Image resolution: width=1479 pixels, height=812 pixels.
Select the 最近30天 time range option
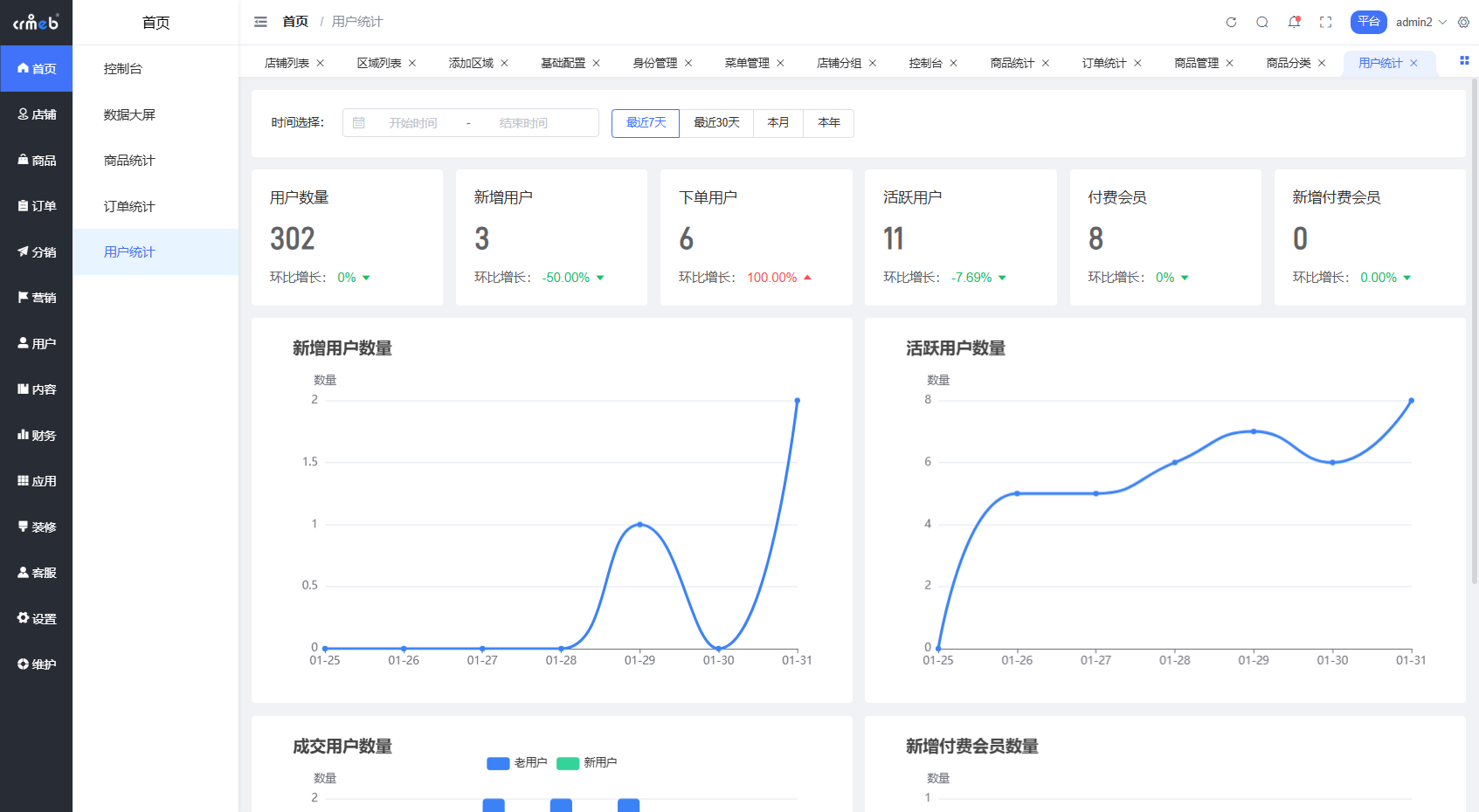click(716, 123)
